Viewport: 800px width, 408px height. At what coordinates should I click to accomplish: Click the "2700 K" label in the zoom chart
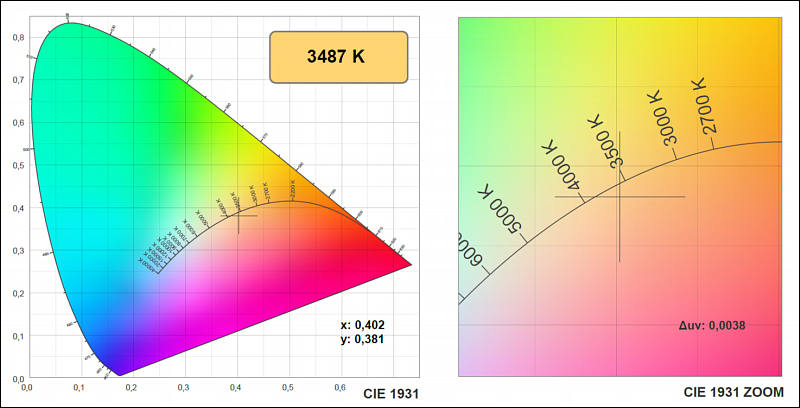[x=704, y=106]
